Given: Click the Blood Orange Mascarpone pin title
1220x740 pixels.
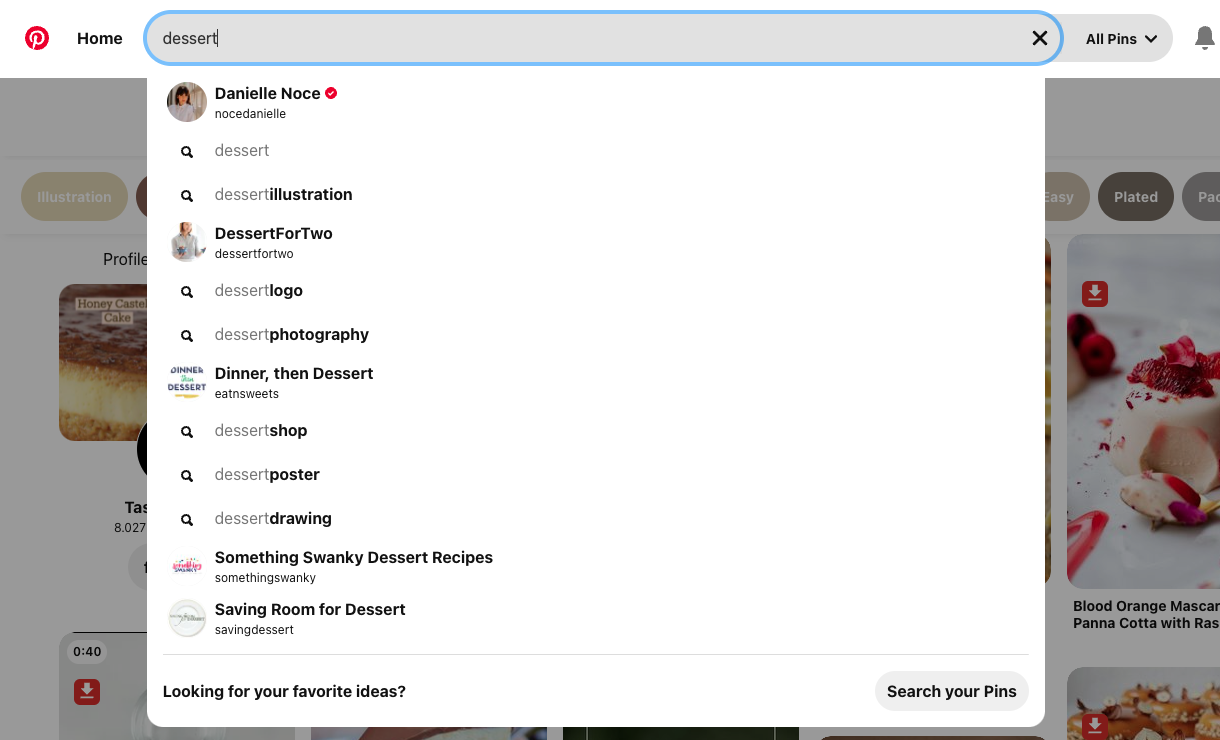Looking at the screenshot, I should pyautogui.click(x=1146, y=614).
